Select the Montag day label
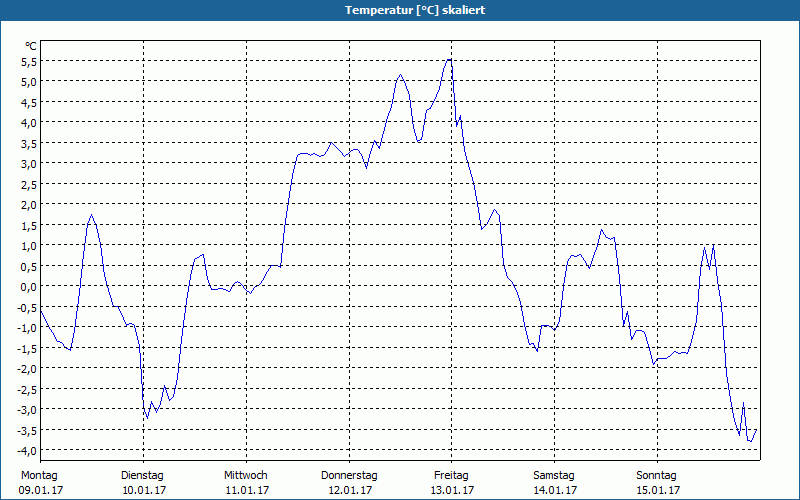The height and width of the screenshot is (500, 800). click(39, 476)
